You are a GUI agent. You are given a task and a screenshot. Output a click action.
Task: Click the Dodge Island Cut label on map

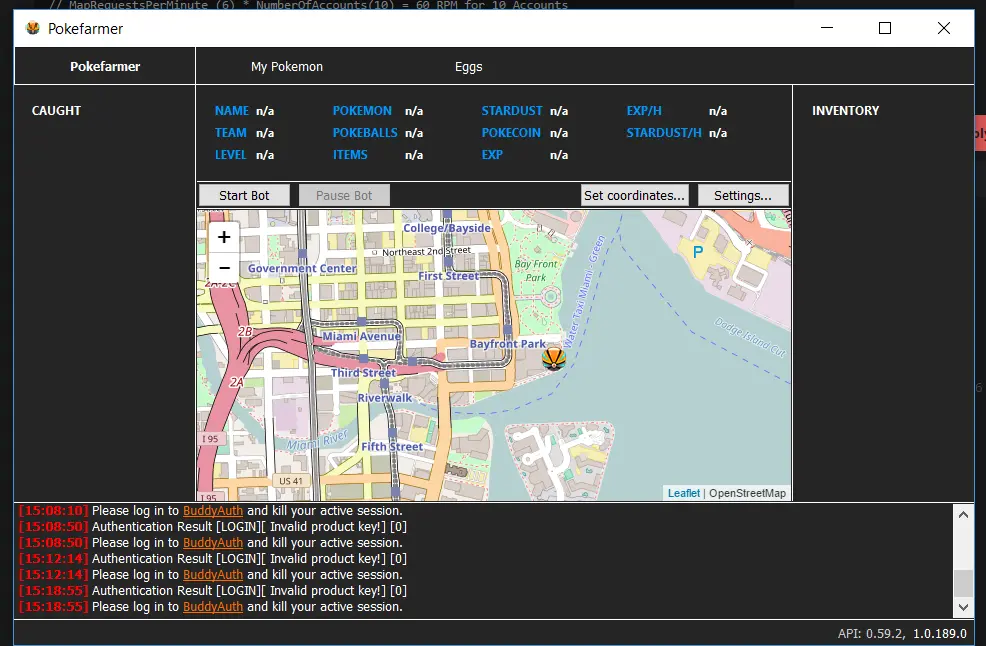coord(750,338)
